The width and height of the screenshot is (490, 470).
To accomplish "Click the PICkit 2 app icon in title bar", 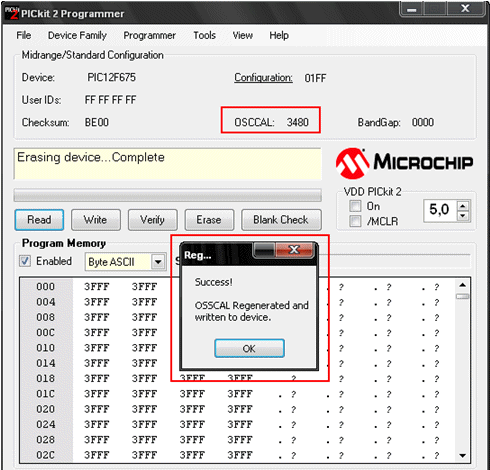I will (12, 13).
